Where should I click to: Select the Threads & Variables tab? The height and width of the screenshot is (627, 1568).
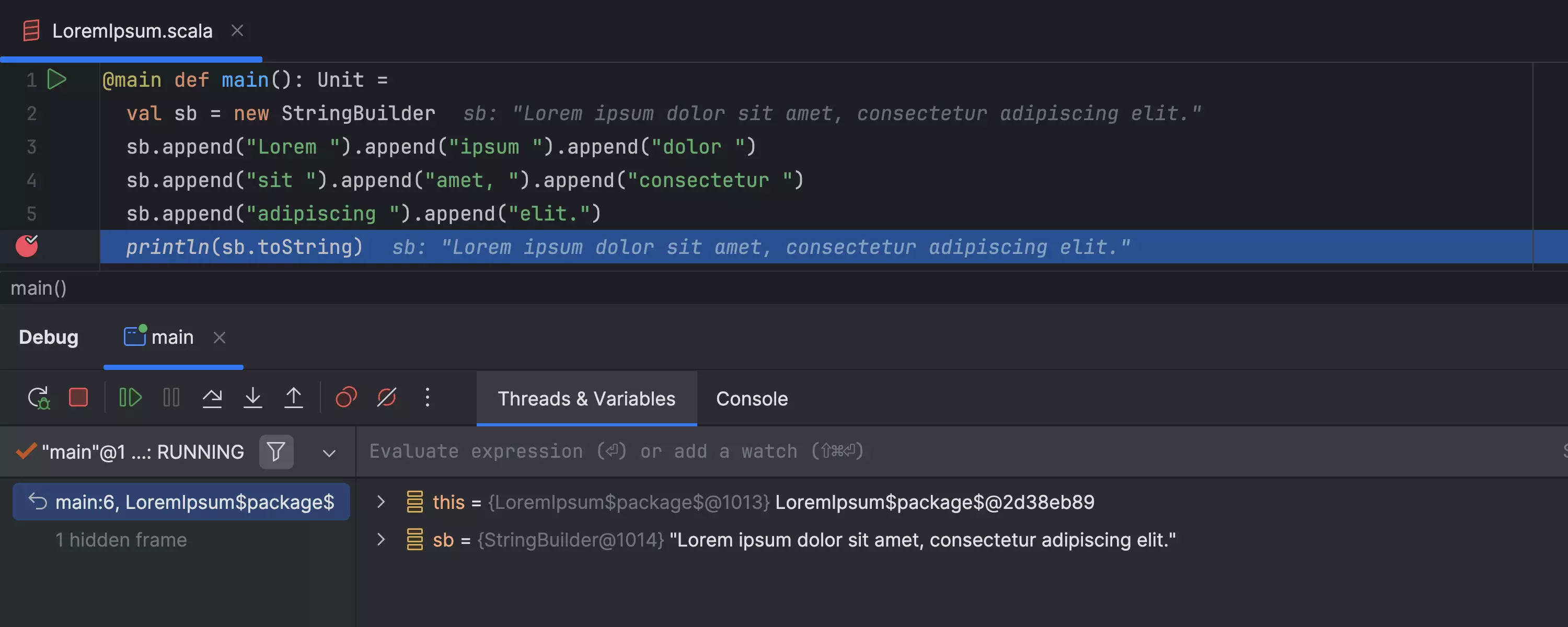coord(586,399)
